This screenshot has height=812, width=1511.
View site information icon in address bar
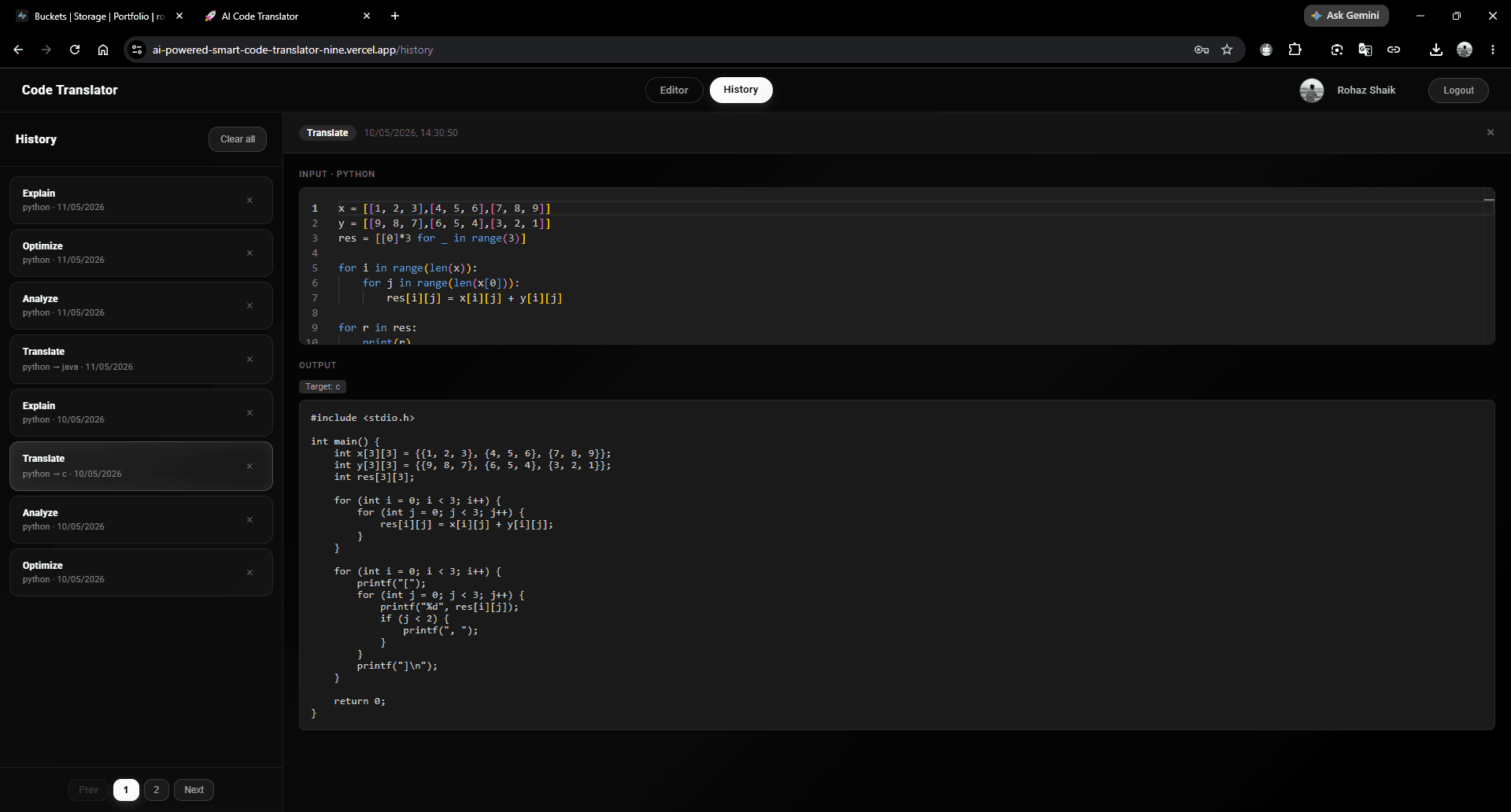tap(137, 50)
